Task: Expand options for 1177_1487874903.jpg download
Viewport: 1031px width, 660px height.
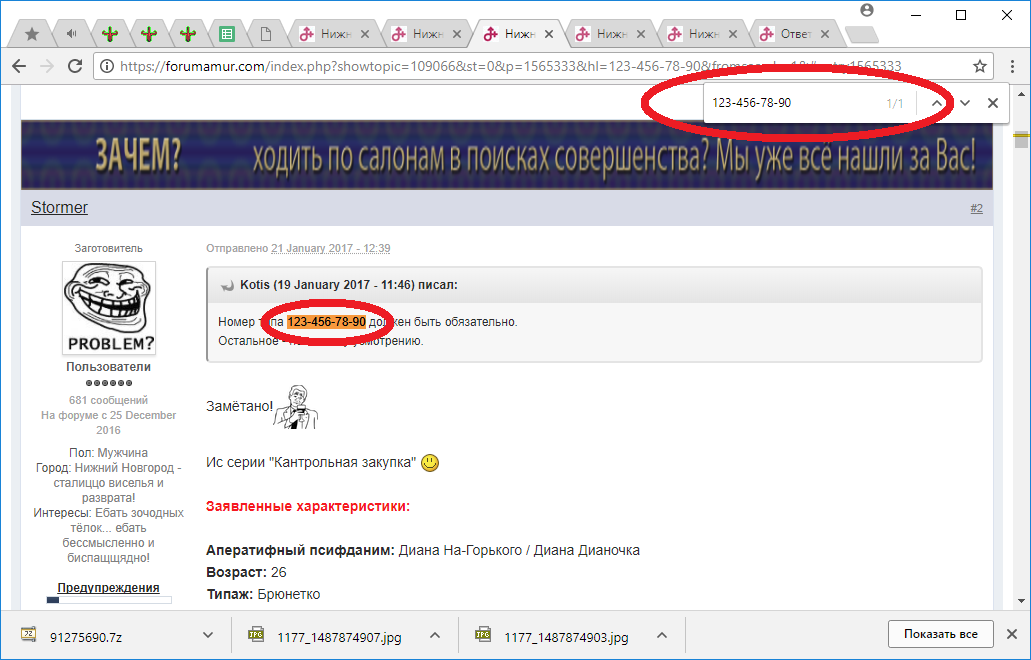Action: pyautogui.click(x=662, y=635)
